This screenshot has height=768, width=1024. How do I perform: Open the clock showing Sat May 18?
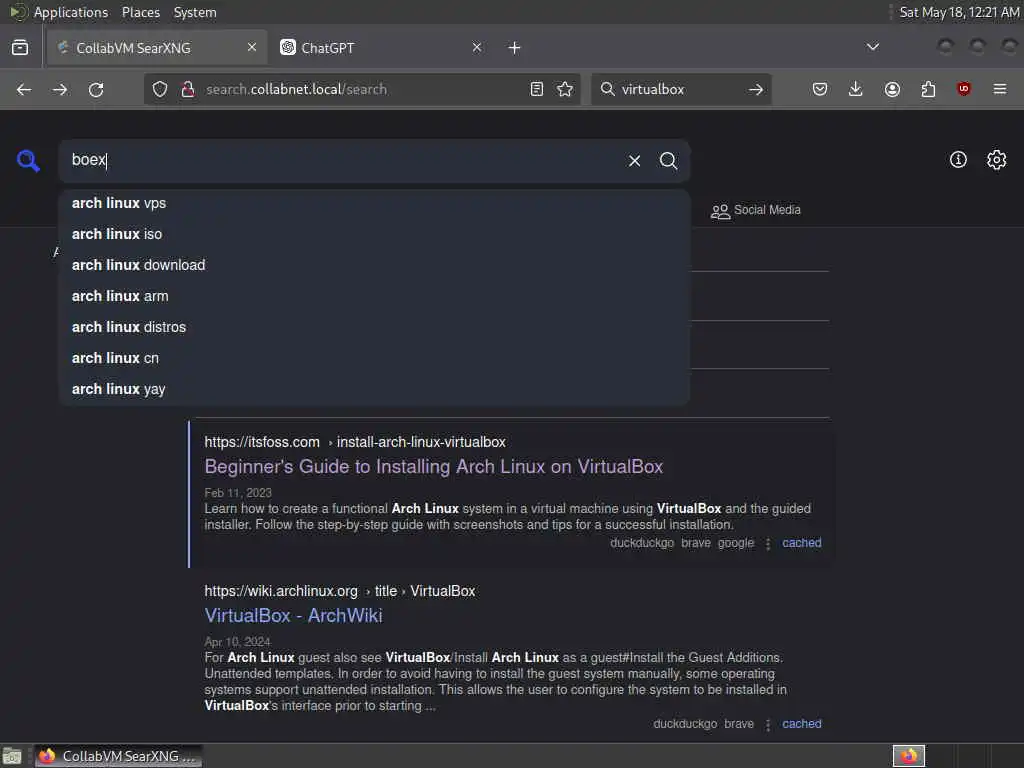point(959,12)
